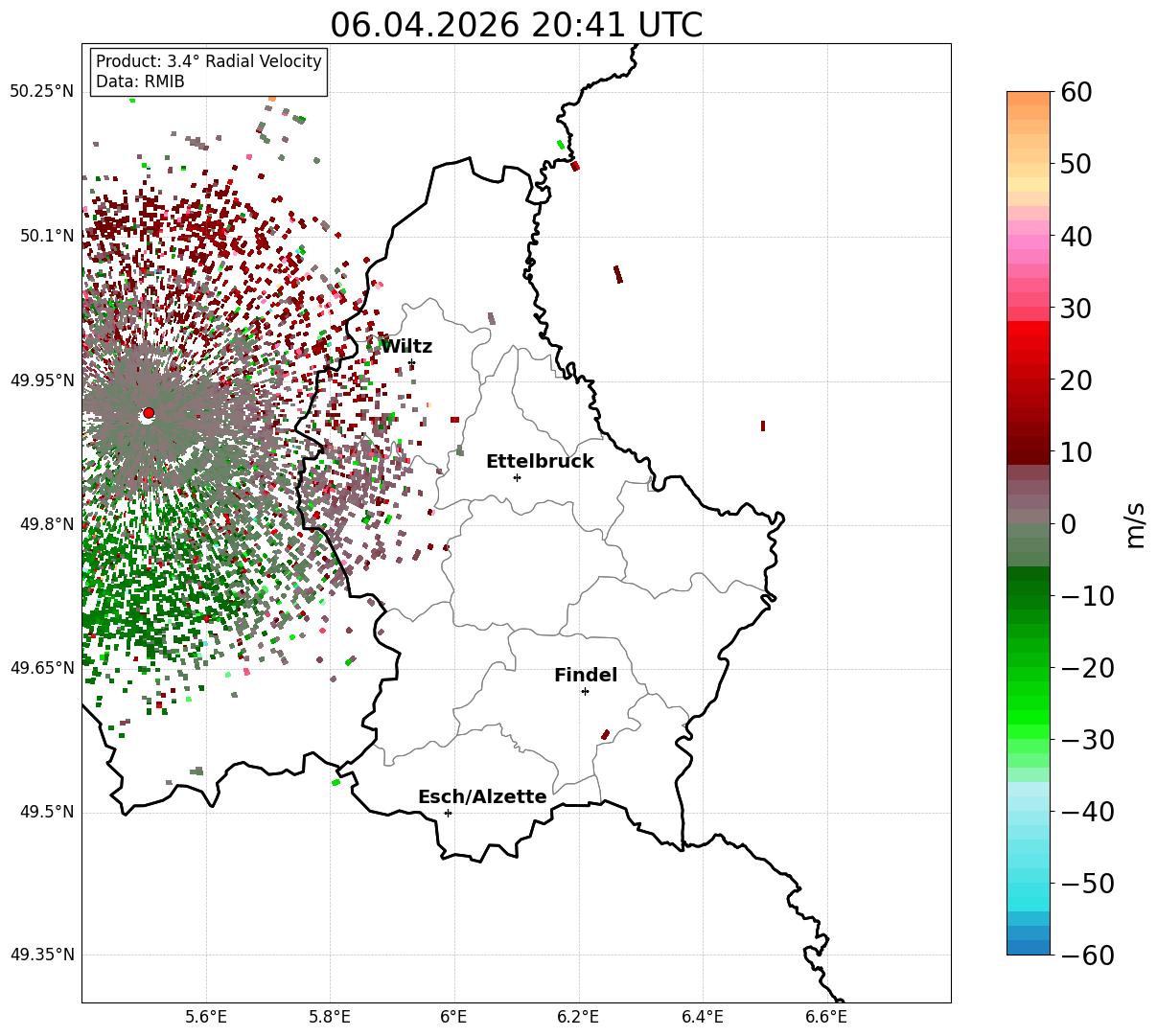The image size is (1157, 1036).
Task: Click the Findel city label
Action: (x=586, y=676)
